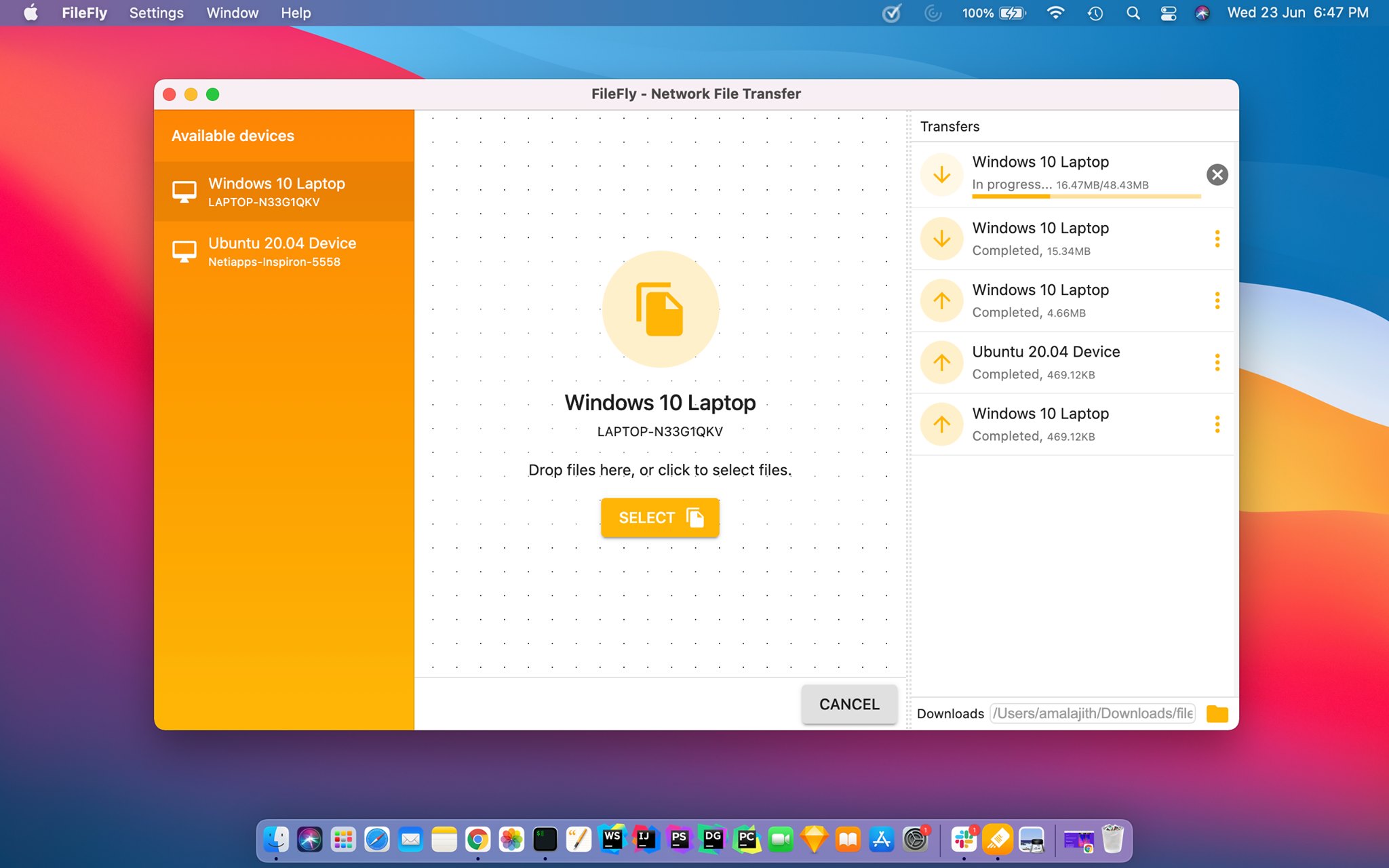Image resolution: width=1389 pixels, height=868 pixels.
Task: Open Launchpad from the Dock
Action: pos(343,840)
